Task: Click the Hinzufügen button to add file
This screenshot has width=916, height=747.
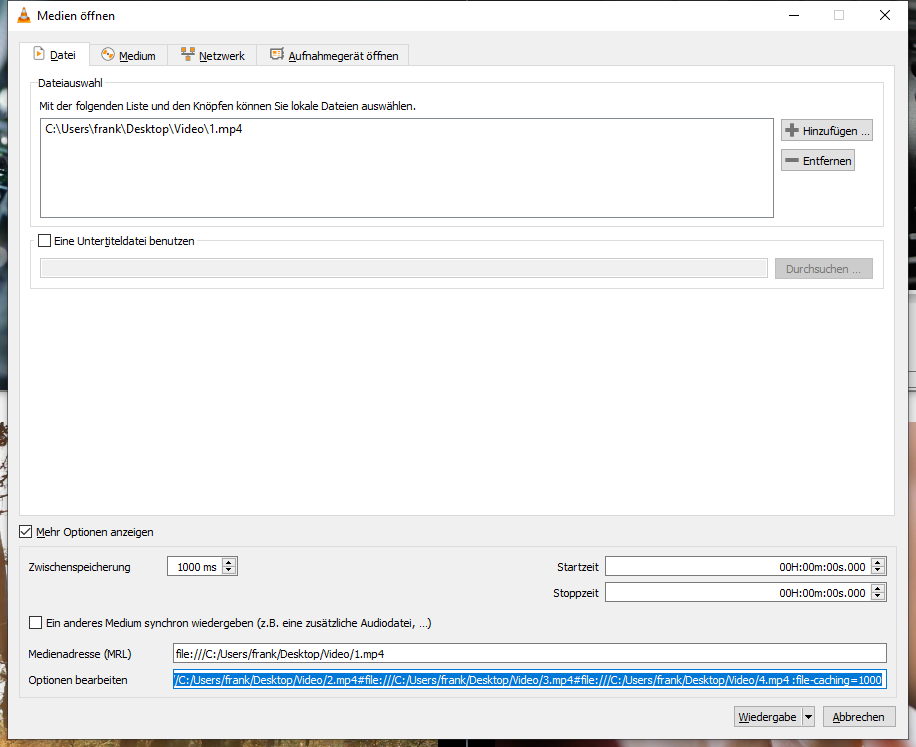Action: pos(827,131)
